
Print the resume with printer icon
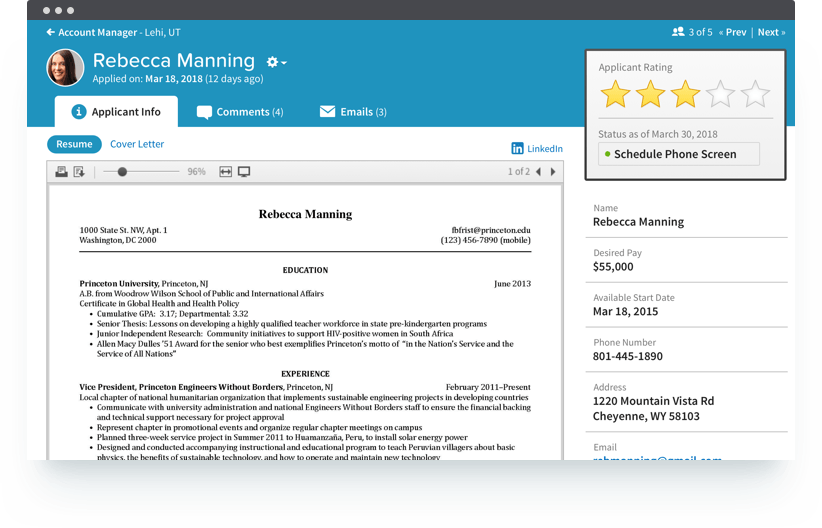click(x=61, y=172)
